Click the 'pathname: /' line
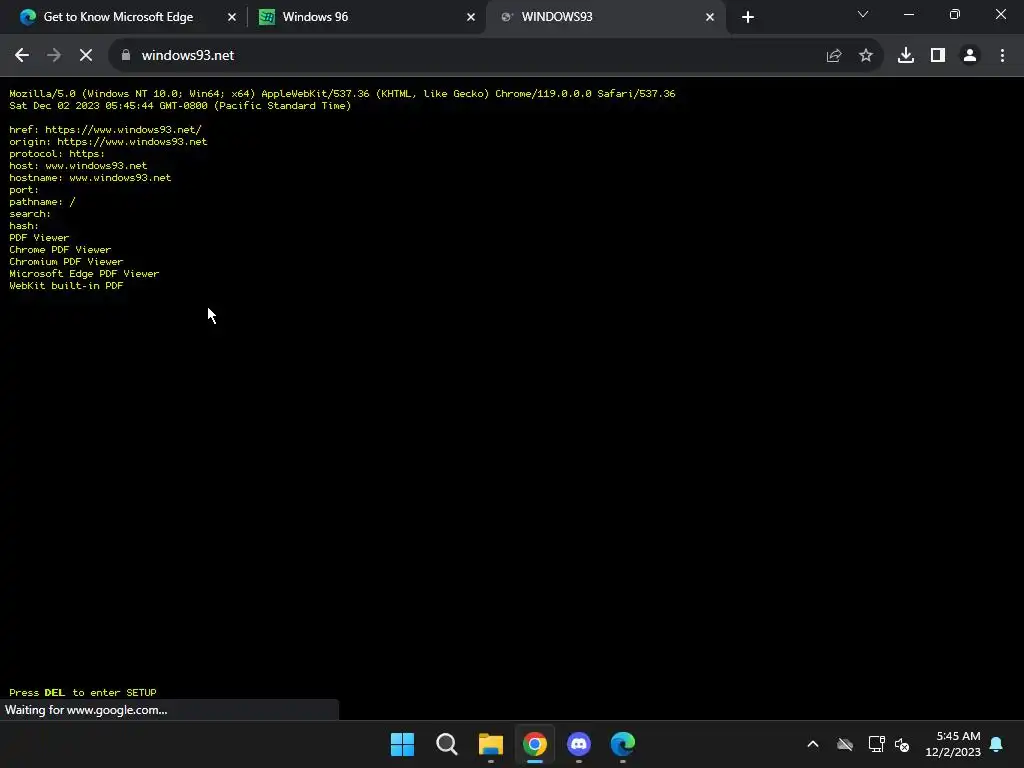The width and height of the screenshot is (1024, 768). (42, 202)
